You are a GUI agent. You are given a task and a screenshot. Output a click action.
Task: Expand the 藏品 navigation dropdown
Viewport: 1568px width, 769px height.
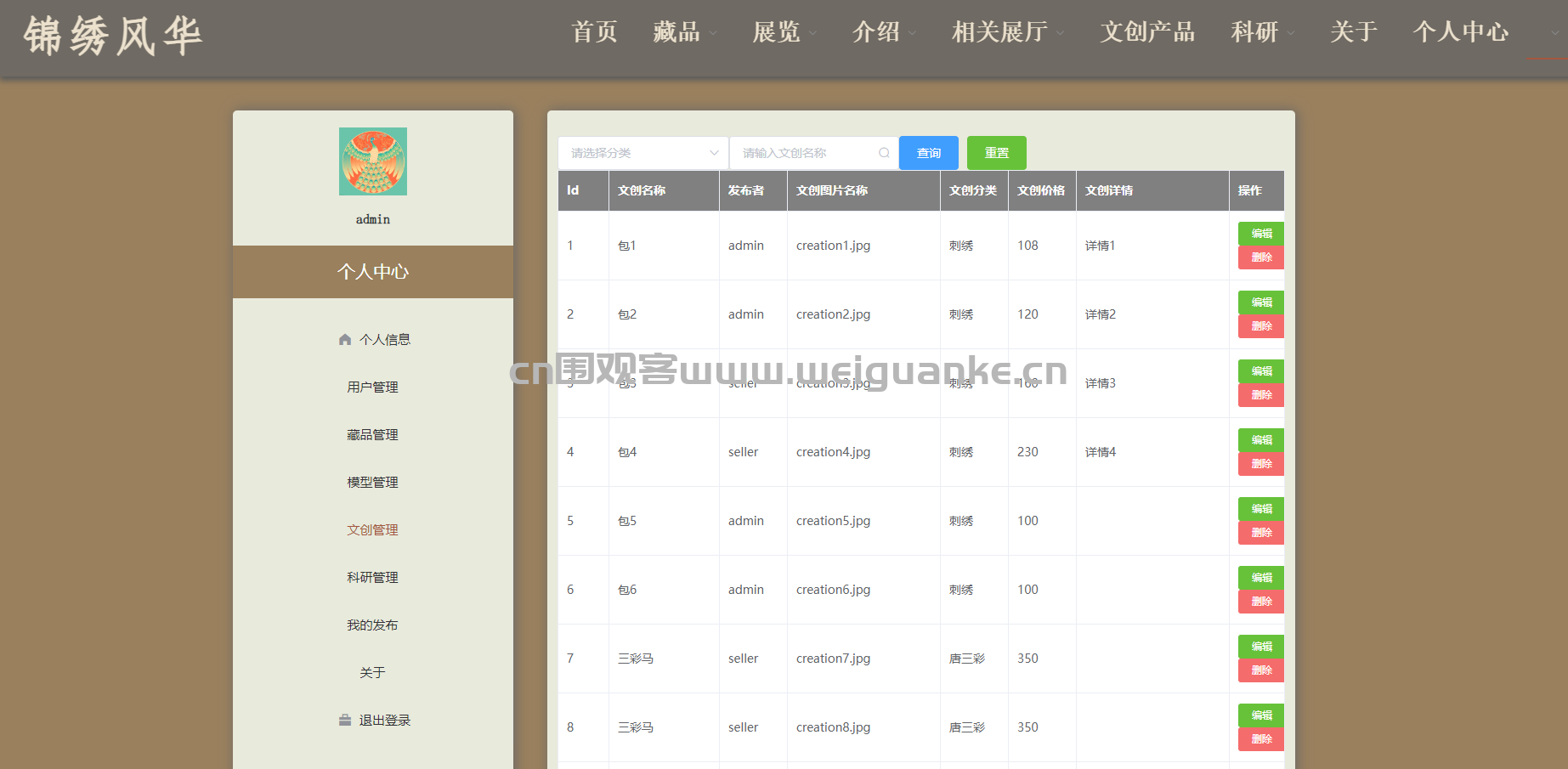[x=684, y=32]
